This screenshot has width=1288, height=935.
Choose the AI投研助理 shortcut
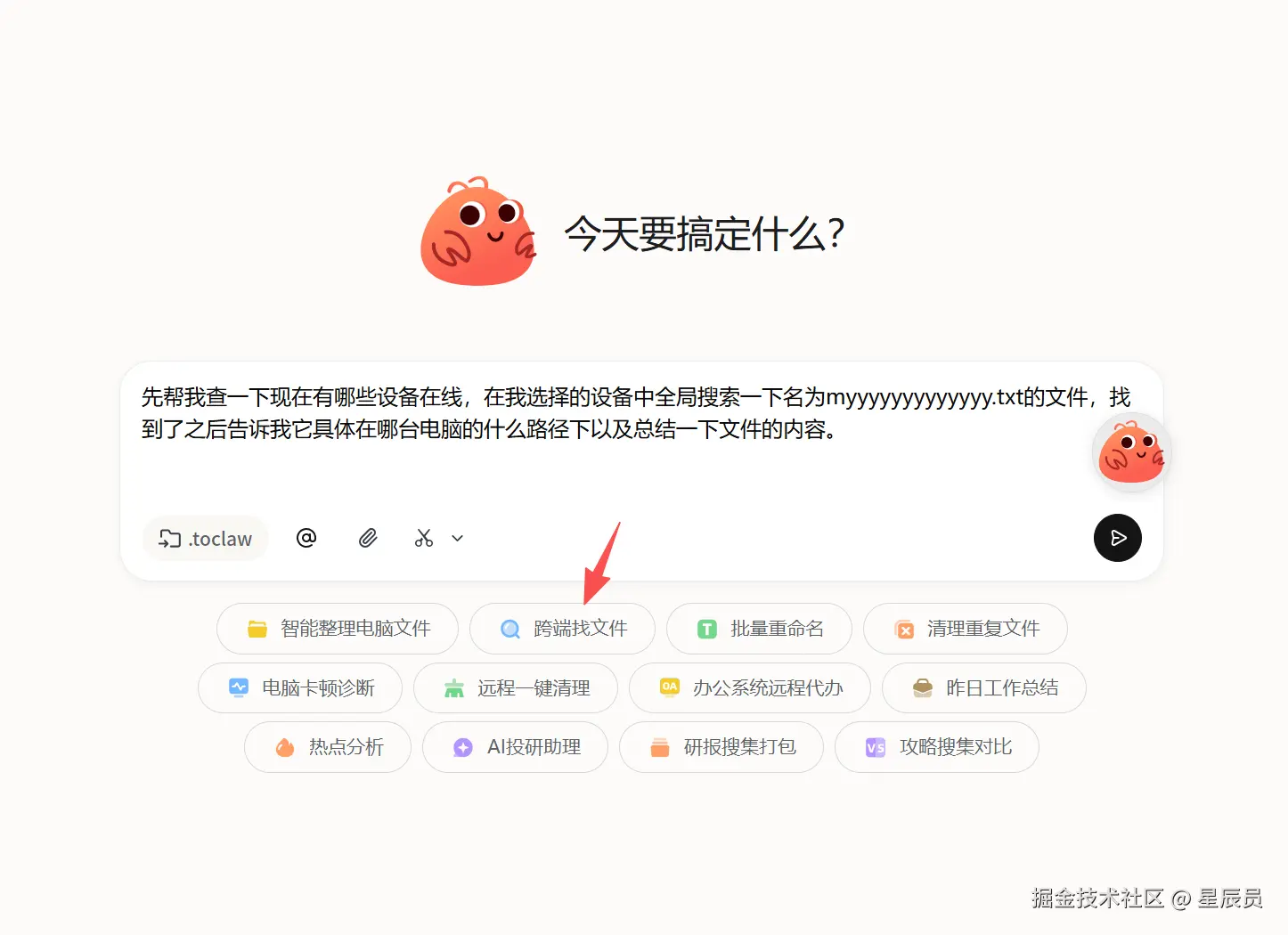pos(516,747)
